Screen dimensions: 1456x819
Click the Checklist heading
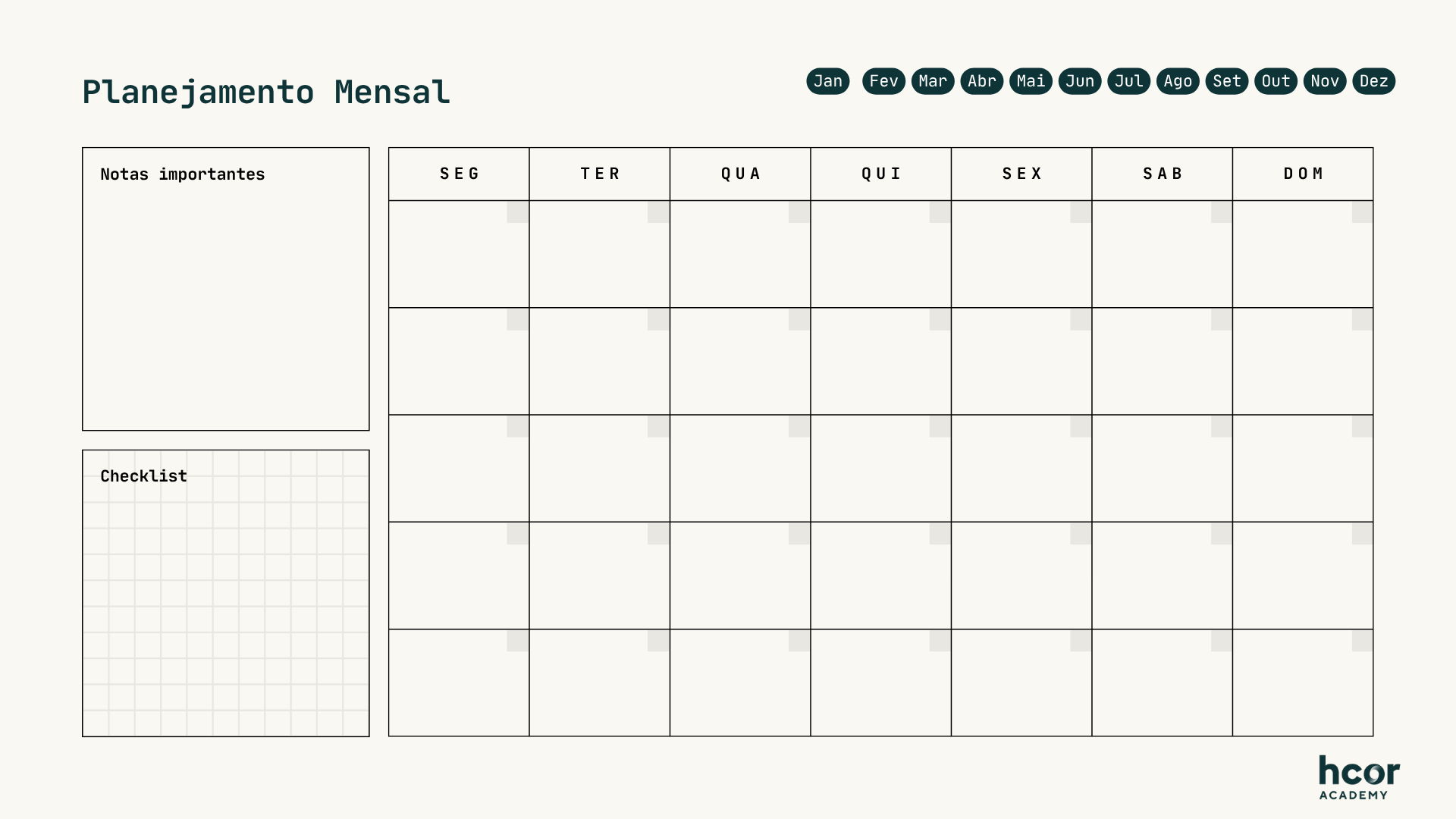[x=143, y=476]
